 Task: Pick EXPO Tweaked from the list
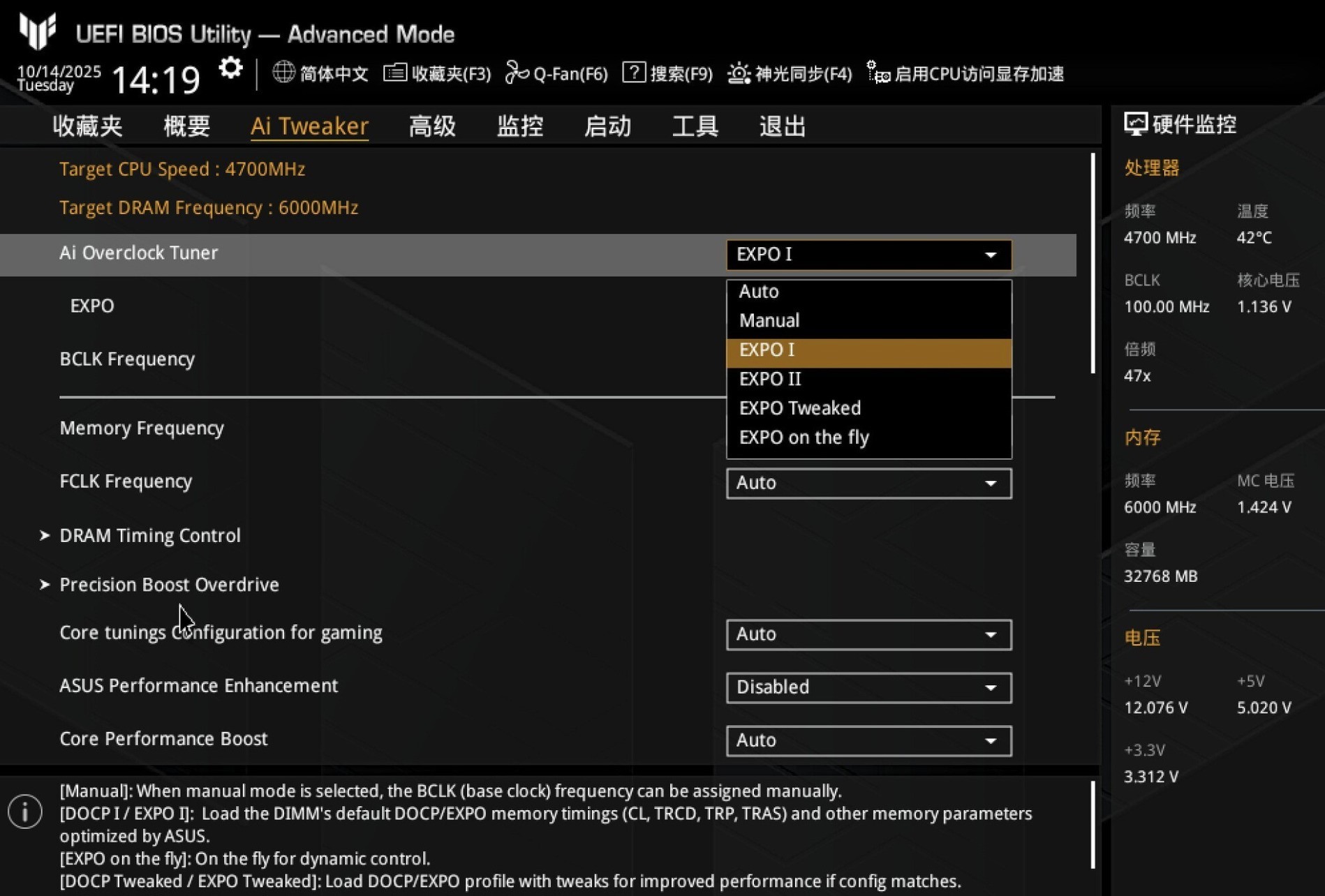pos(799,408)
